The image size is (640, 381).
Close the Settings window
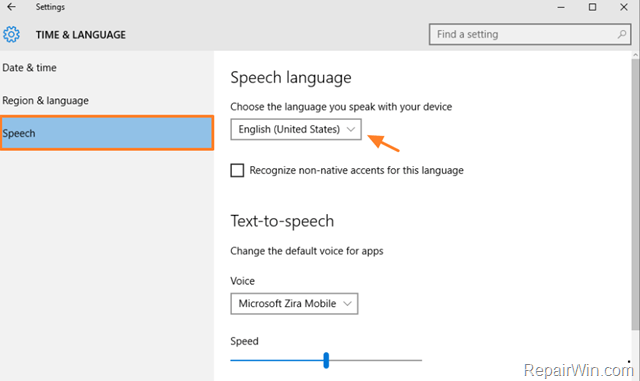[x=624, y=7]
